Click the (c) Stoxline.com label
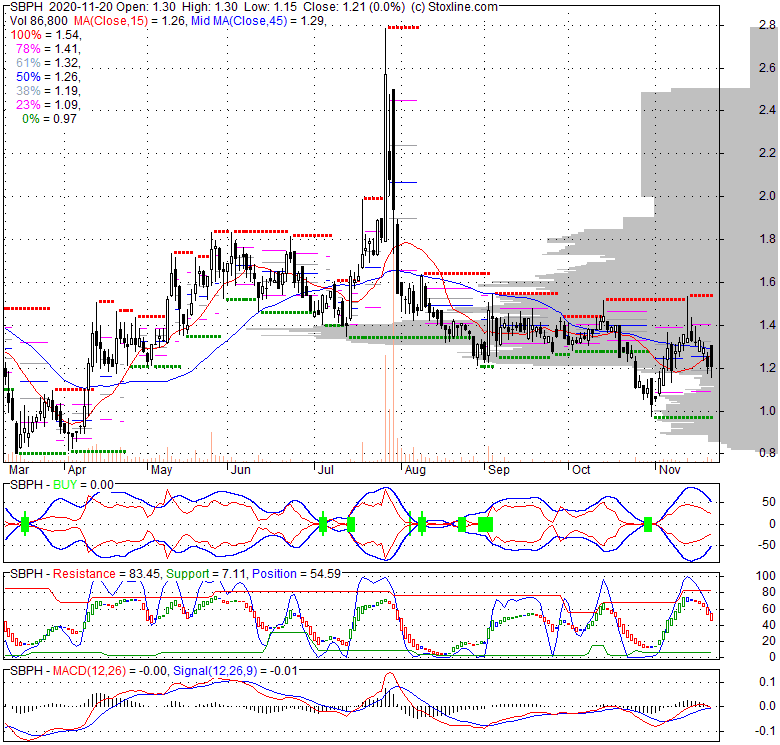Screen dimensions: 780x745 pyautogui.click(x=454, y=7)
